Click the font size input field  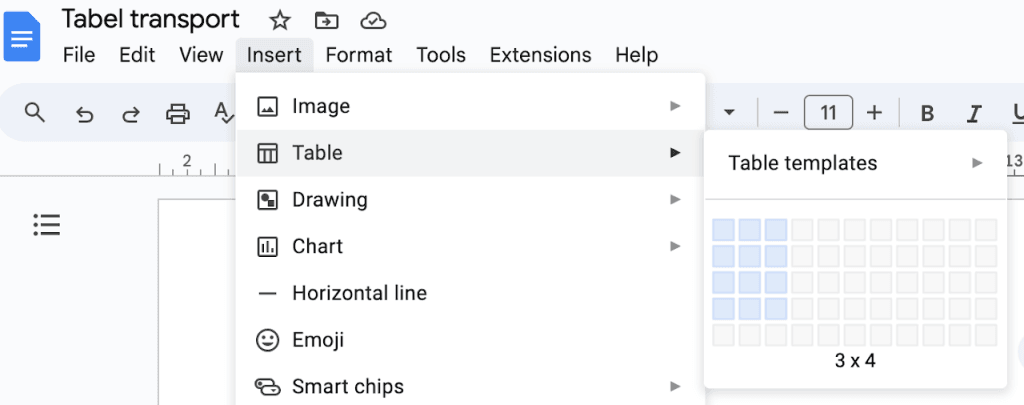(x=828, y=113)
